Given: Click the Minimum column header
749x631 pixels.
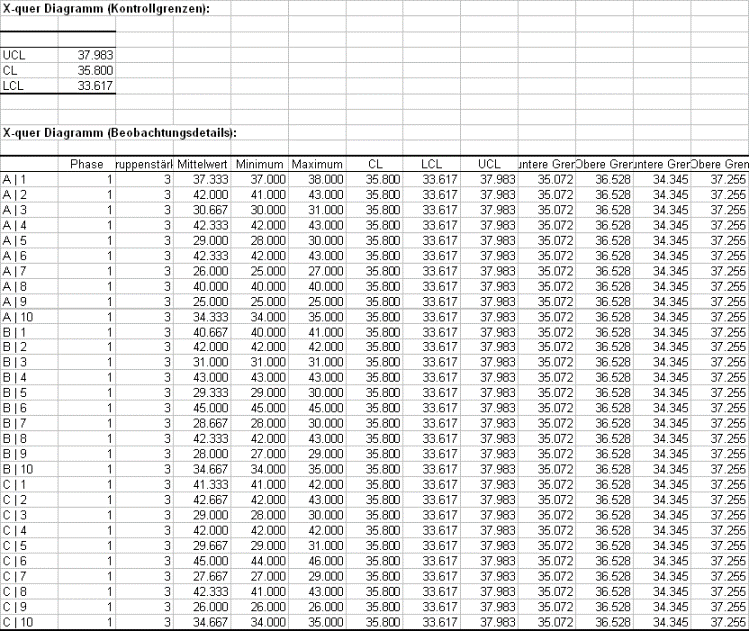Looking at the screenshot, I should (260, 163).
